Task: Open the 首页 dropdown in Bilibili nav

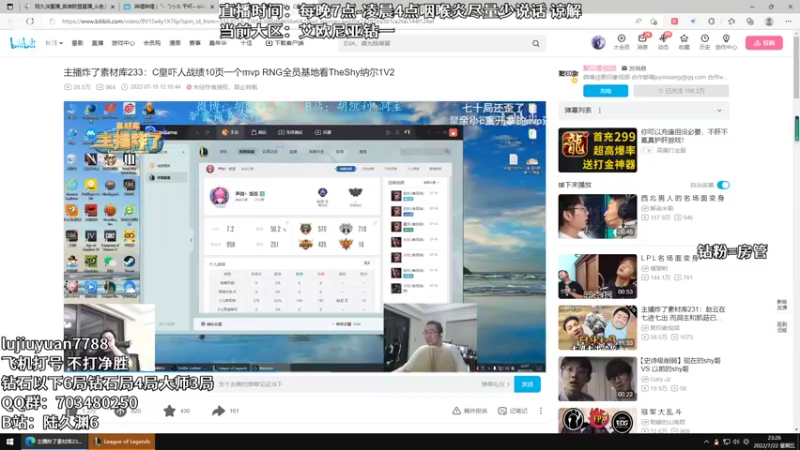Action: click(54, 43)
